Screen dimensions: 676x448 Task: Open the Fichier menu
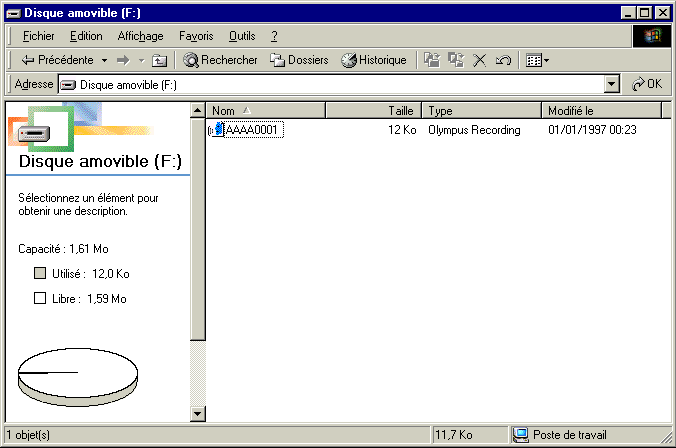pyautogui.click(x=38, y=36)
